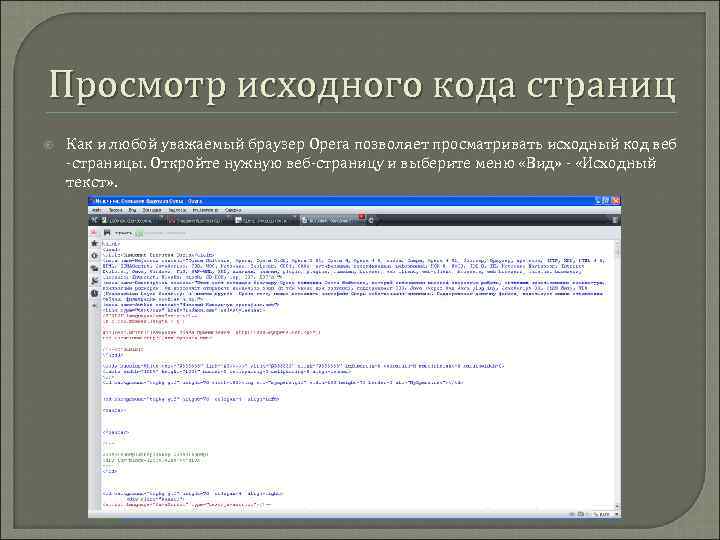Click the slide title Просмотр исходного кода страниц
This screenshot has width=720, height=540.
362,86
